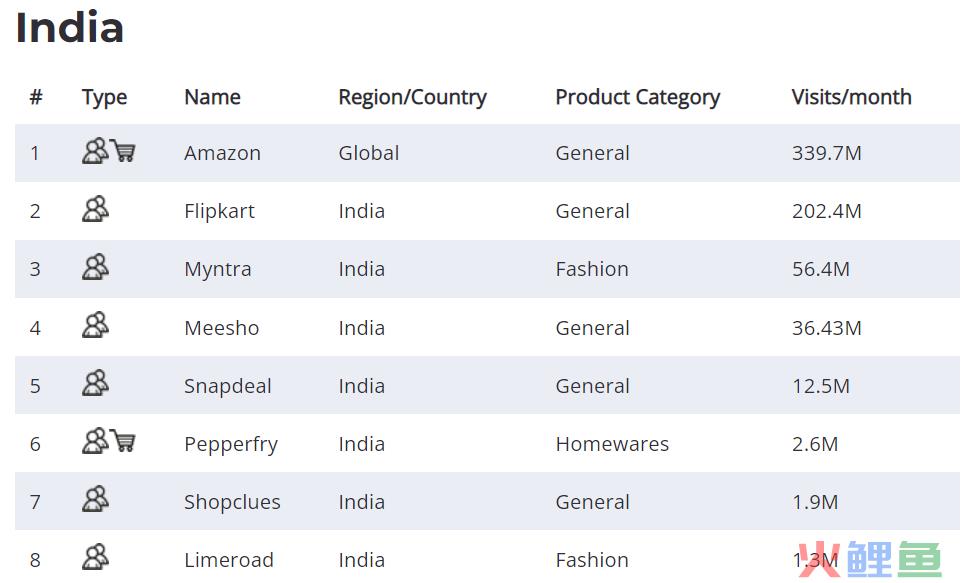Image resolution: width=966 pixels, height=583 pixels.
Task: Click the 339.7M visits value
Action: [827, 153]
